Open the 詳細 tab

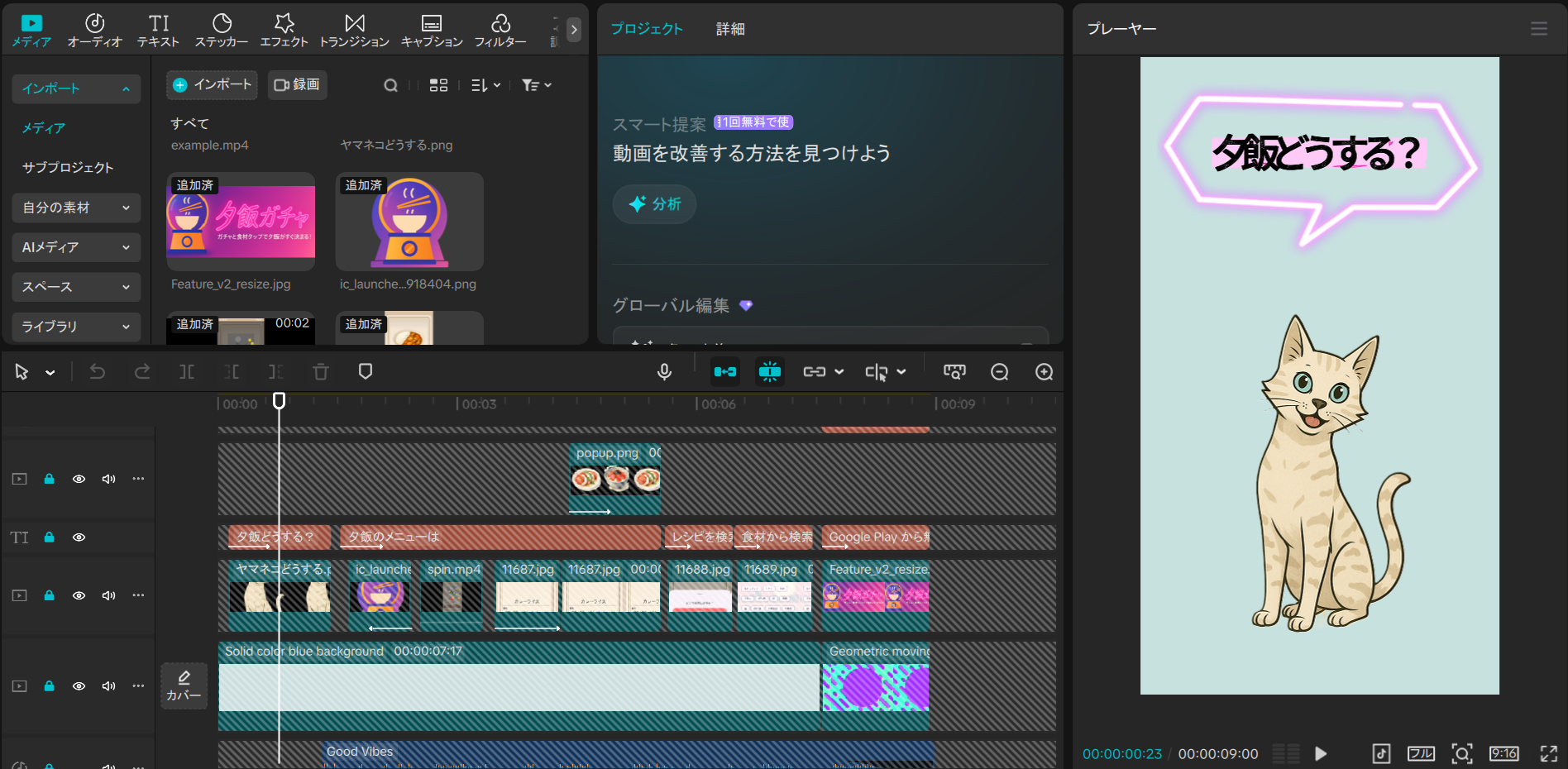click(729, 29)
